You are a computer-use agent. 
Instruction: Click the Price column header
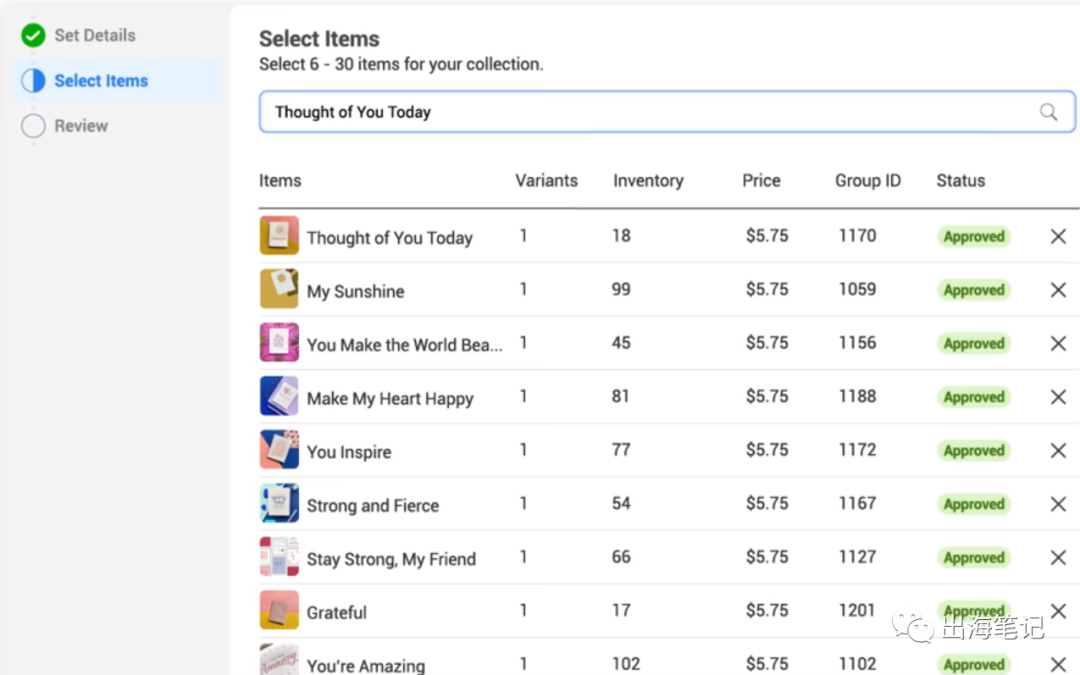pos(761,181)
